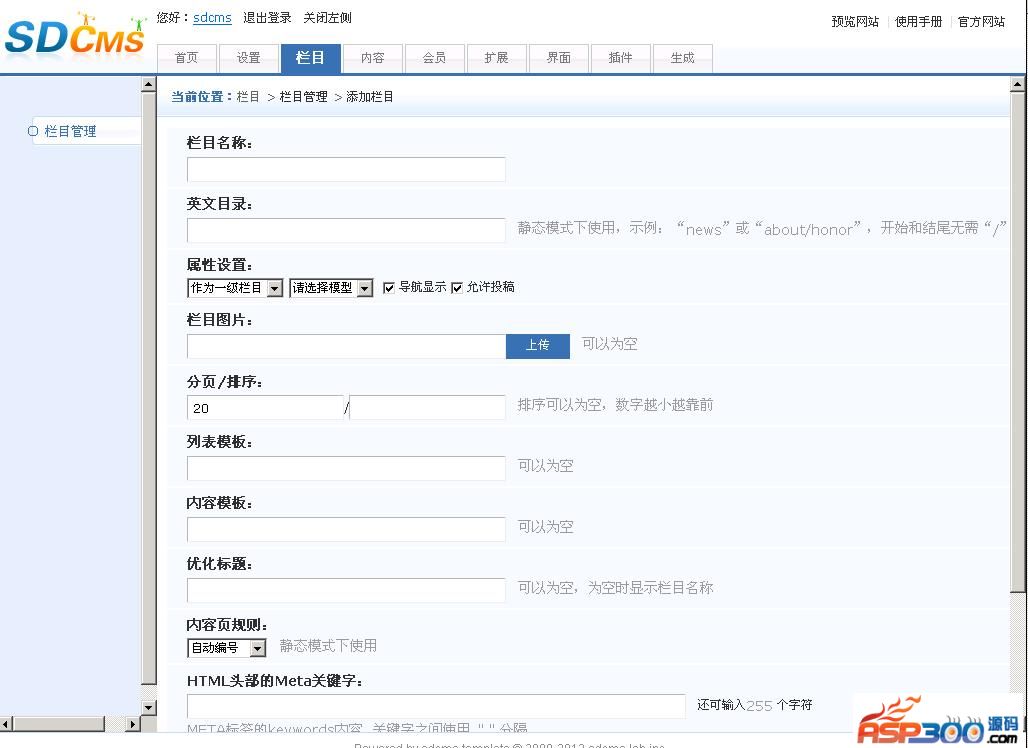Click the main panel vertical scrollbar thumb
Screen dimensions: 1028x748
1018,341
